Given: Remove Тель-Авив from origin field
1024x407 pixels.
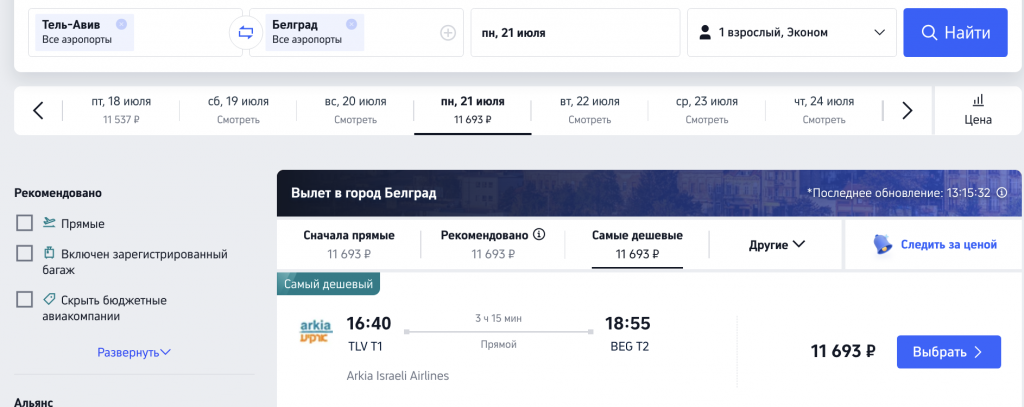Looking at the screenshot, I should (x=121, y=24).
